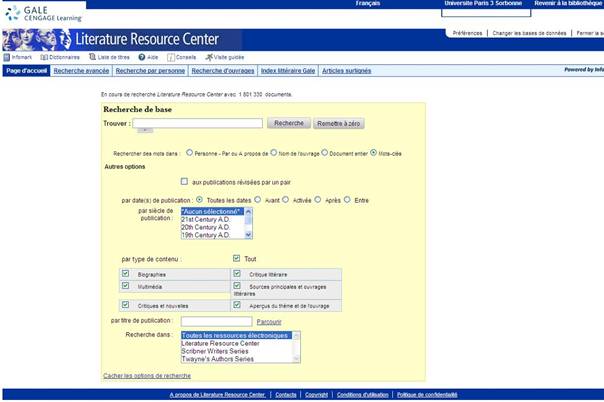Open the Dictionnaires tool

coord(60,57)
